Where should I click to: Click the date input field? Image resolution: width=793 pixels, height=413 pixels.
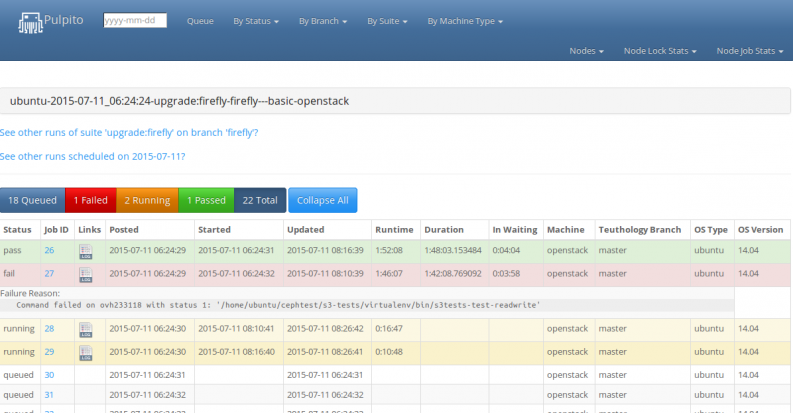coord(135,20)
